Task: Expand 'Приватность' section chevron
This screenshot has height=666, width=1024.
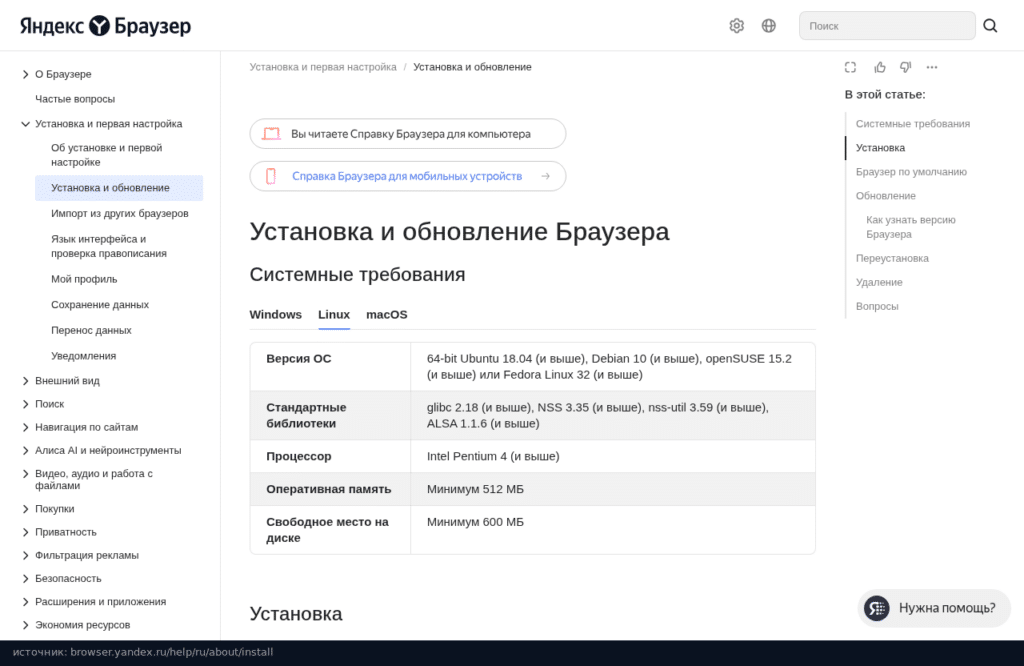Action: 25,532
